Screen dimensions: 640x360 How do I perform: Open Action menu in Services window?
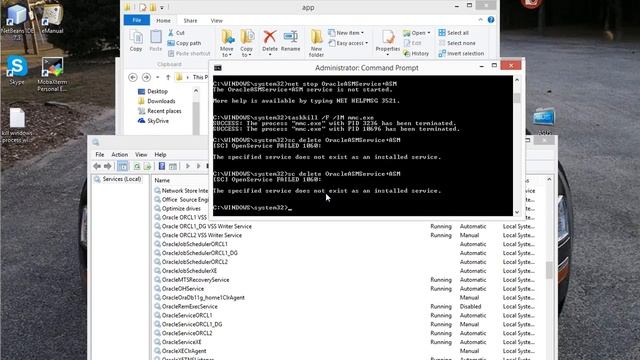click(x=120, y=155)
